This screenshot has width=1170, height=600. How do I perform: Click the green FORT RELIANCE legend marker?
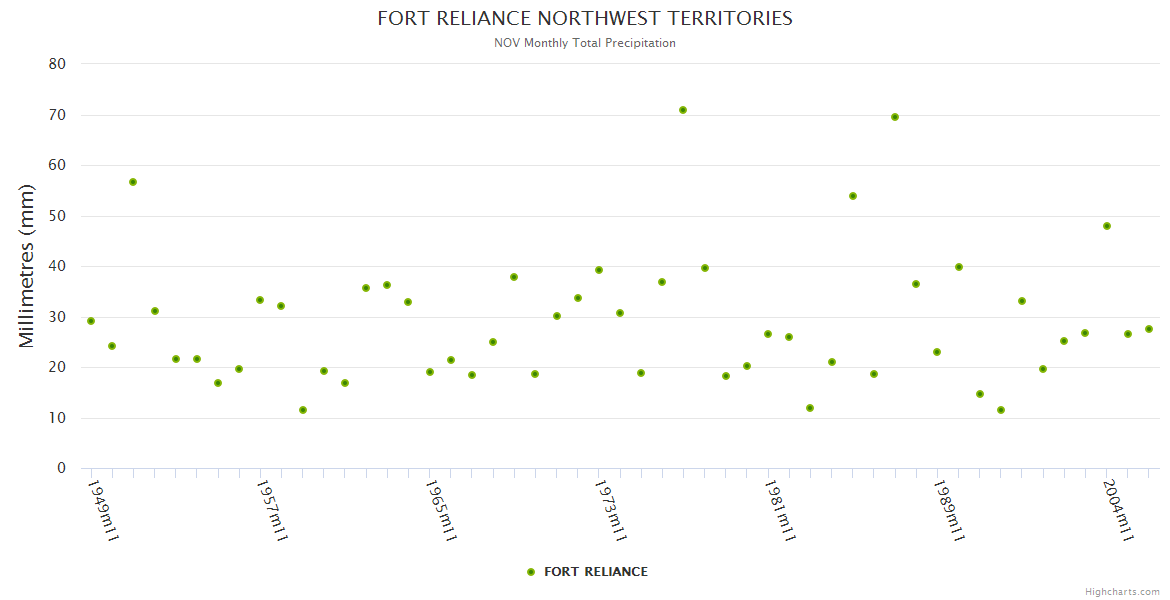click(x=531, y=572)
